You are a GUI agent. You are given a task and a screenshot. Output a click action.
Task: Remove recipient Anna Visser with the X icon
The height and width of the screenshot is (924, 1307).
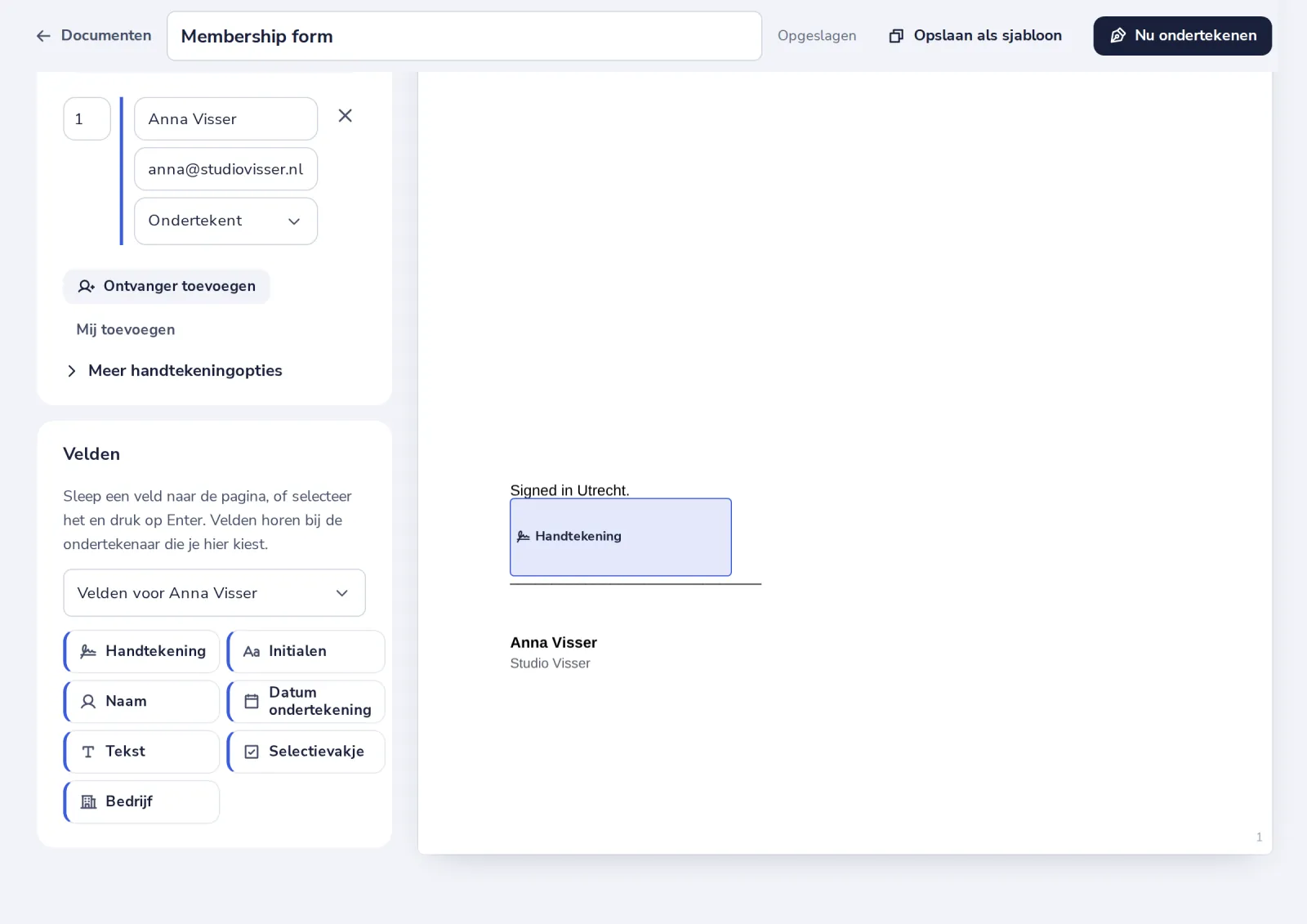pos(346,116)
